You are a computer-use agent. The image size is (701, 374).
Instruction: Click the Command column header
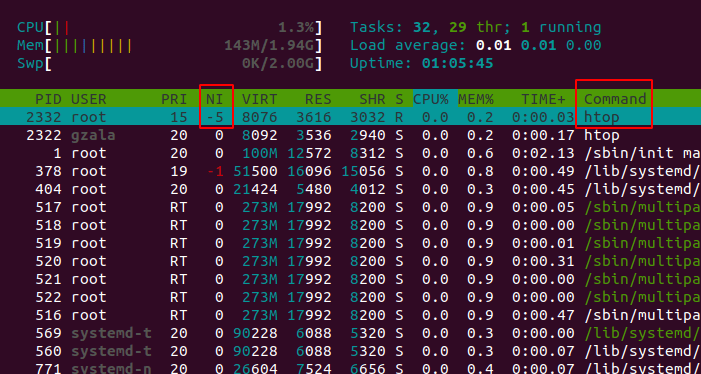coord(615,99)
